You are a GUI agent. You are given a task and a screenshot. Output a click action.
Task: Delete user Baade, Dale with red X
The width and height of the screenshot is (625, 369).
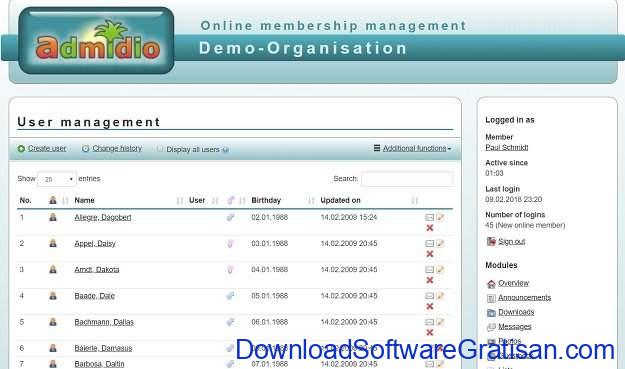[430, 306]
